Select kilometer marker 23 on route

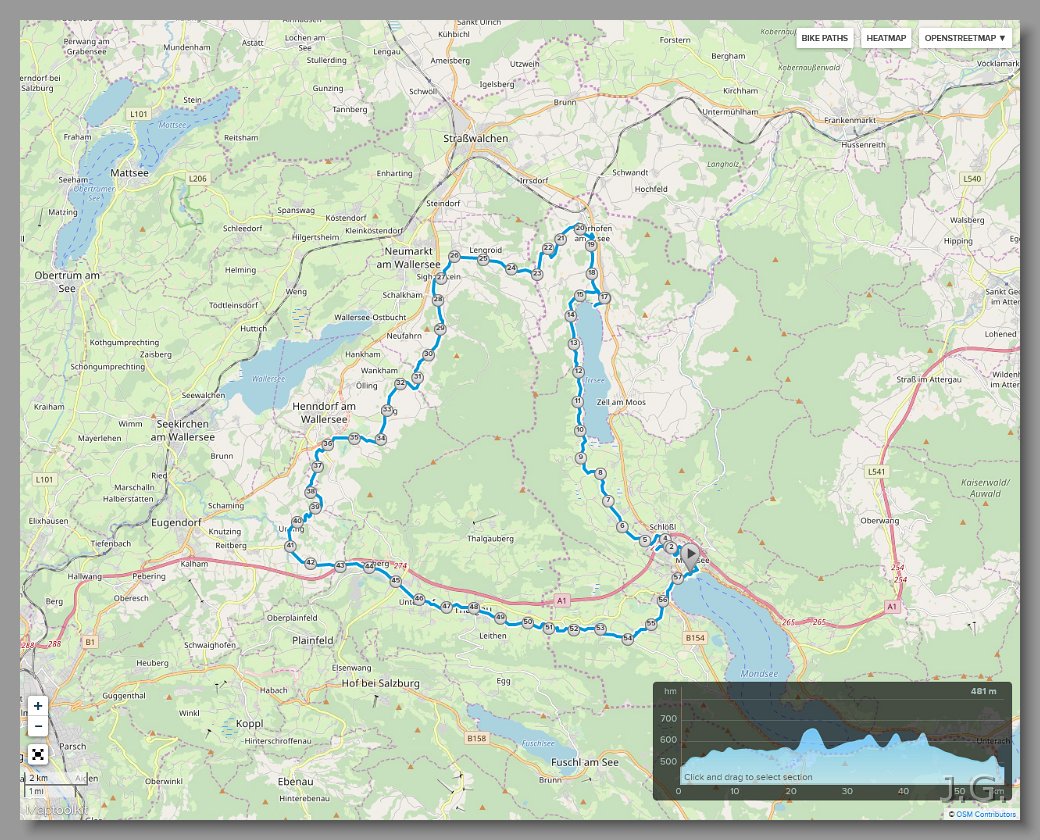tap(537, 273)
